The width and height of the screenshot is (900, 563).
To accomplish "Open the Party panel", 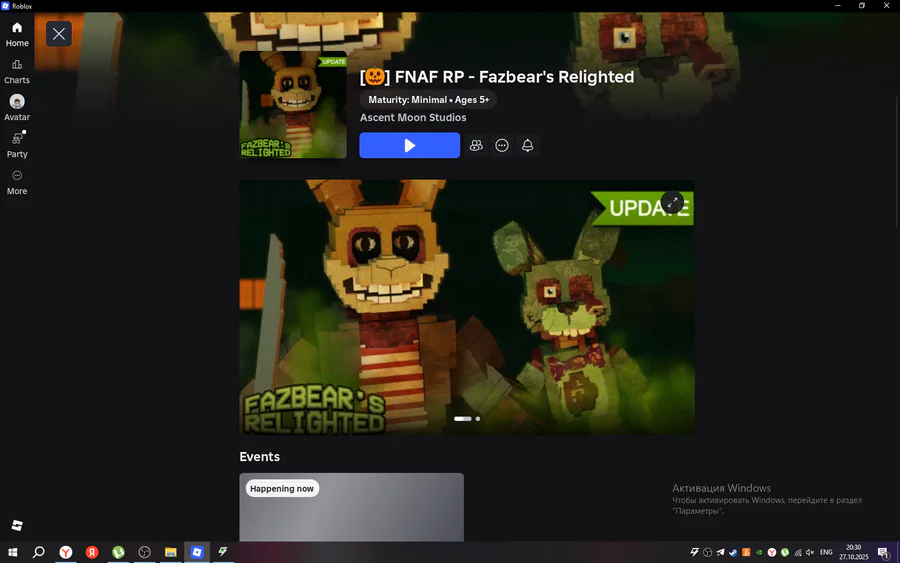I will pyautogui.click(x=17, y=145).
